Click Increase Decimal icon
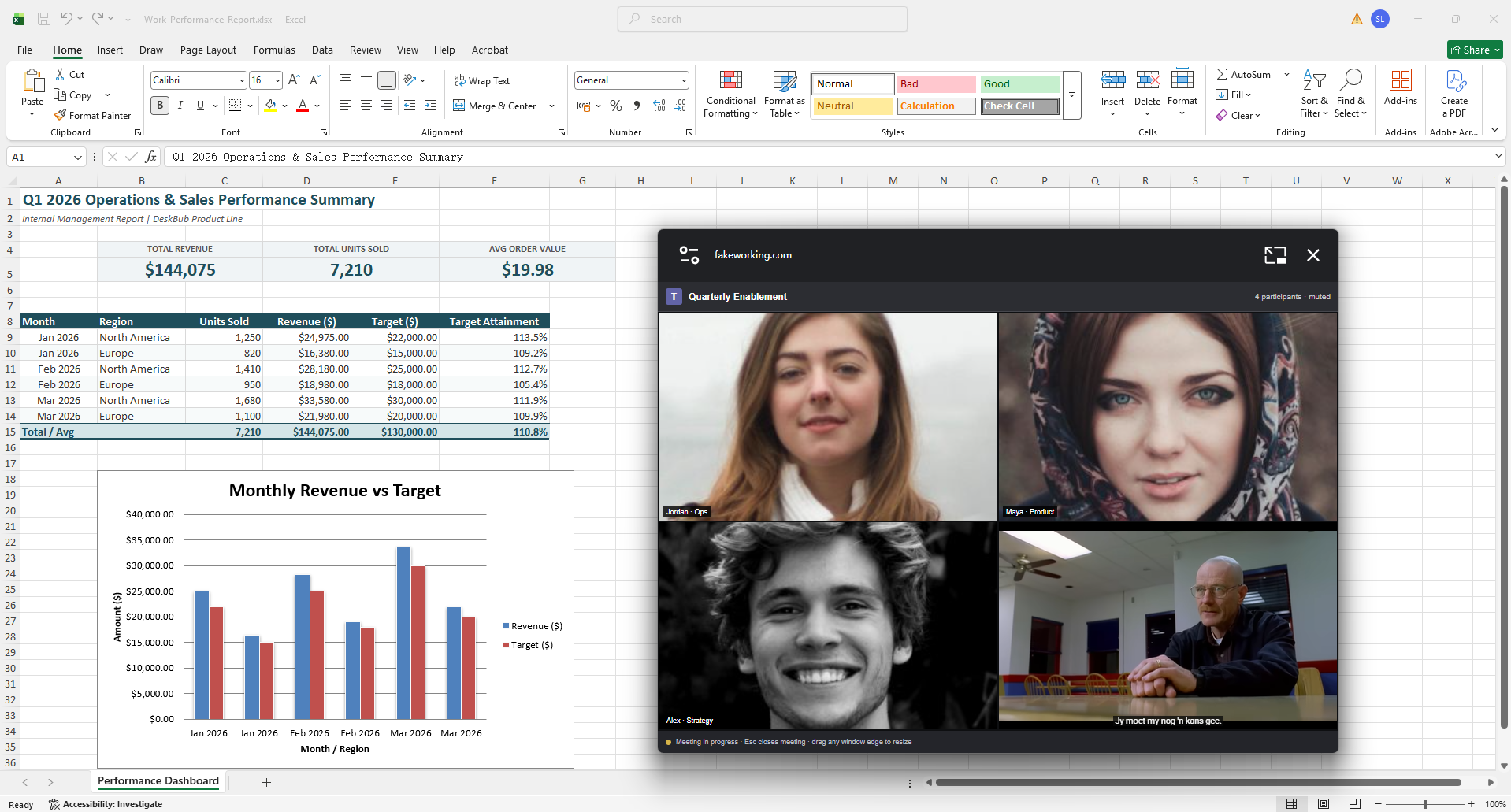 [x=659, y=106]
